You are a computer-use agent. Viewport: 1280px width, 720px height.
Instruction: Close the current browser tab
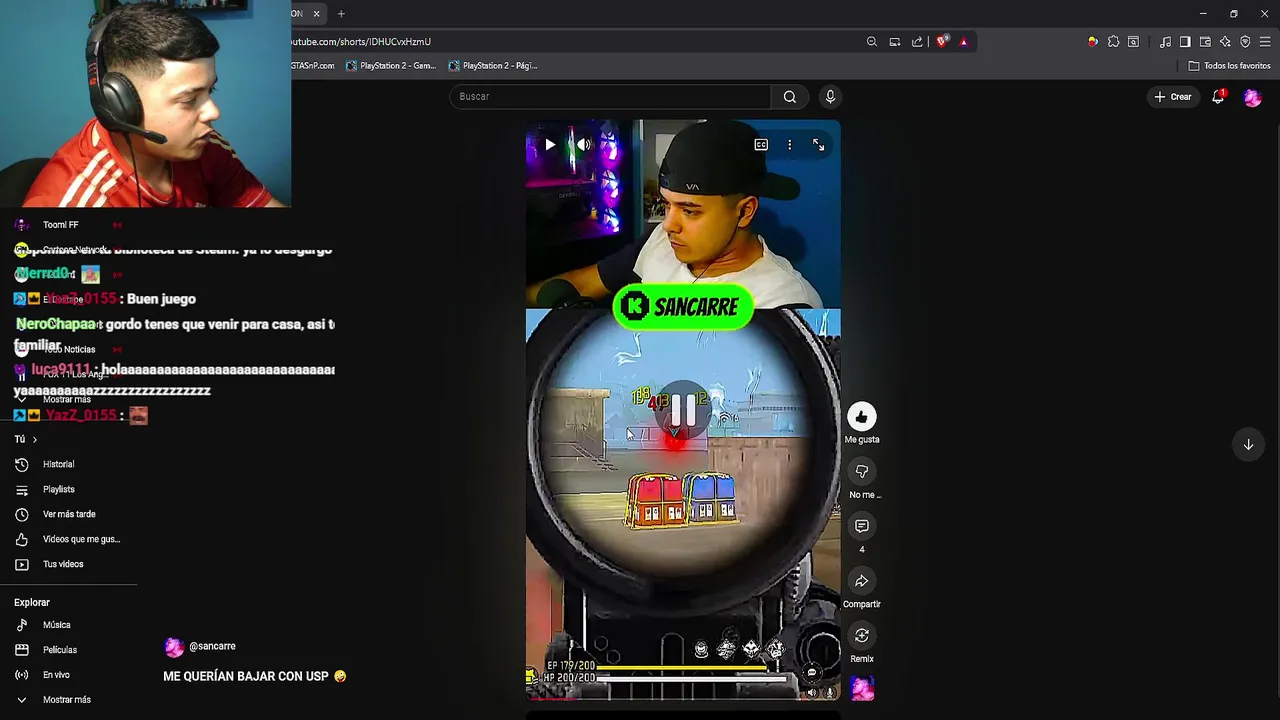point(316,14)
